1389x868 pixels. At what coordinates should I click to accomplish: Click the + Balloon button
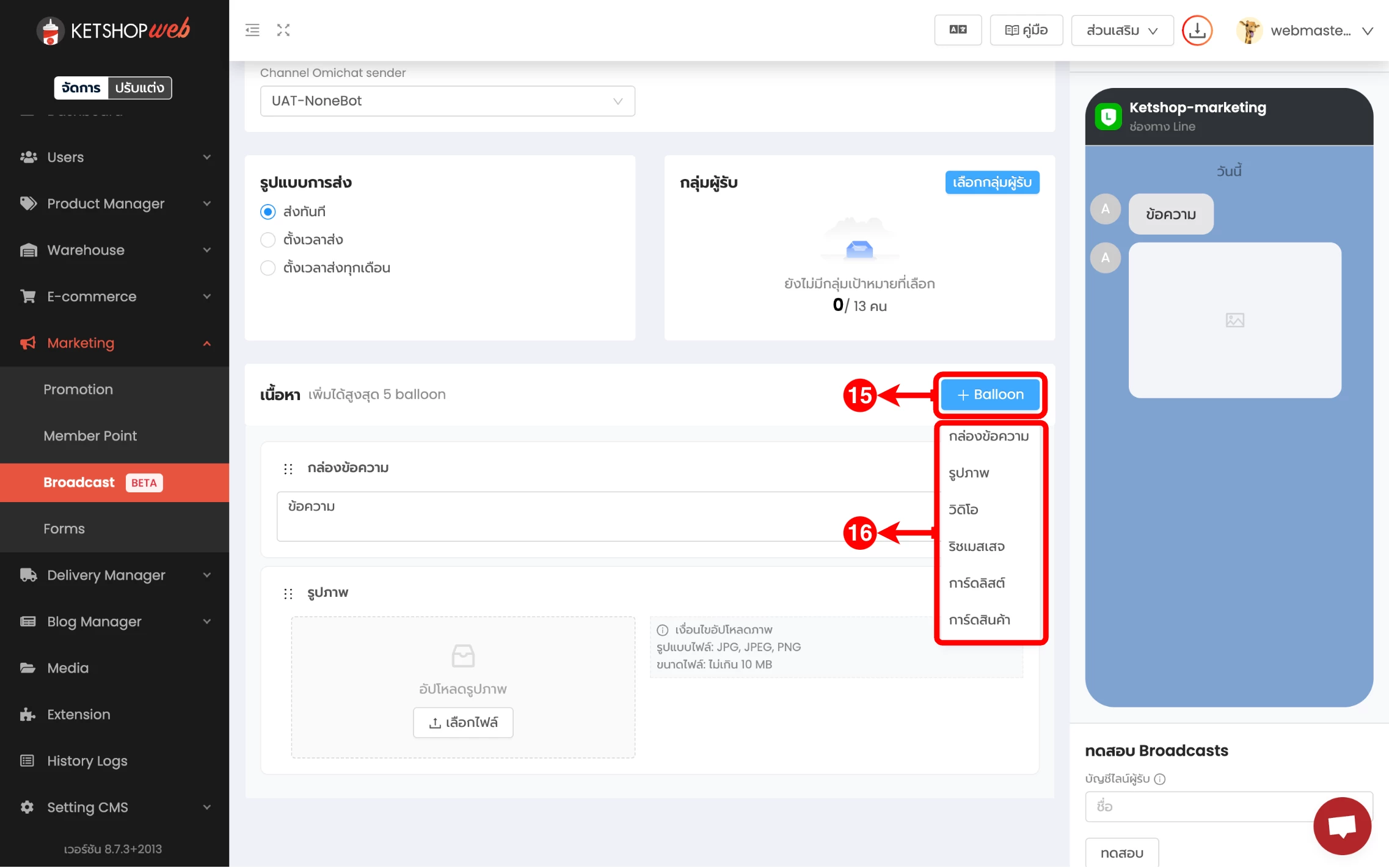[990, 395]
